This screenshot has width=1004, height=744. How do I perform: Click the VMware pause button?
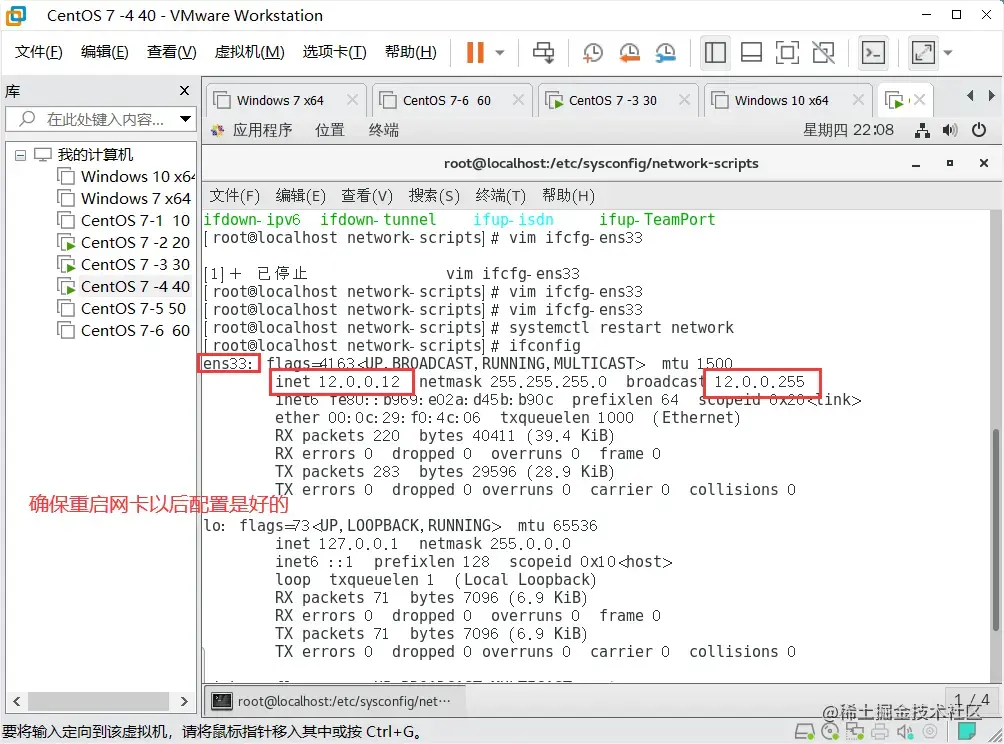(475, 53)
